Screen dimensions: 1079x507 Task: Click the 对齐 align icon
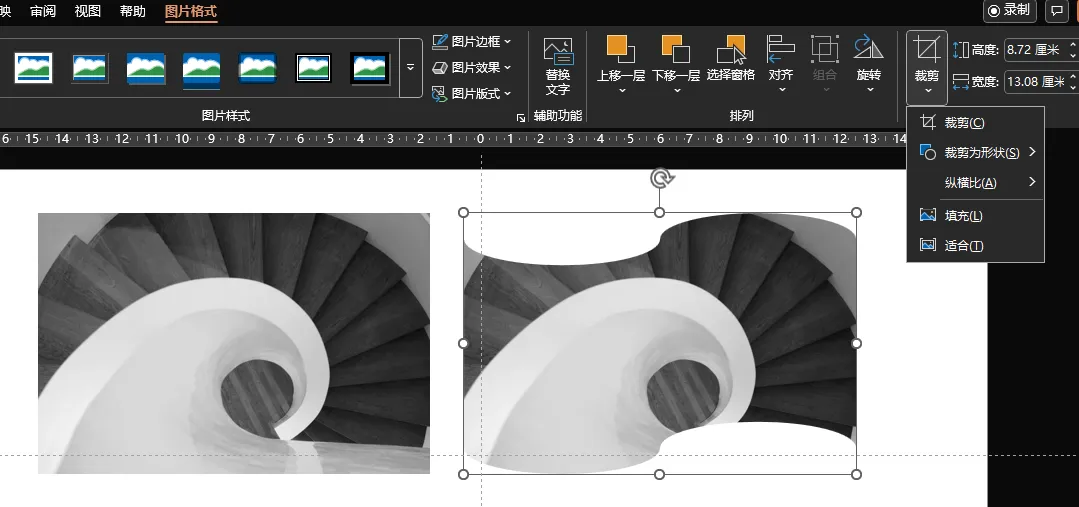coord(780,49)
